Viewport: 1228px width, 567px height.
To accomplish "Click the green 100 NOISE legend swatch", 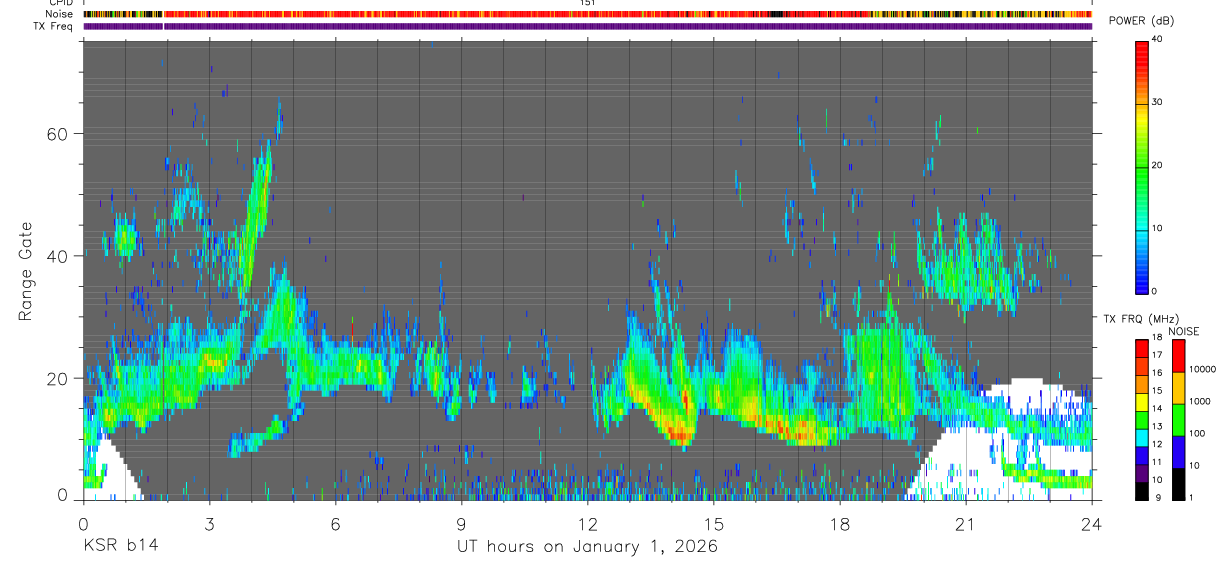I will 1177,420.
